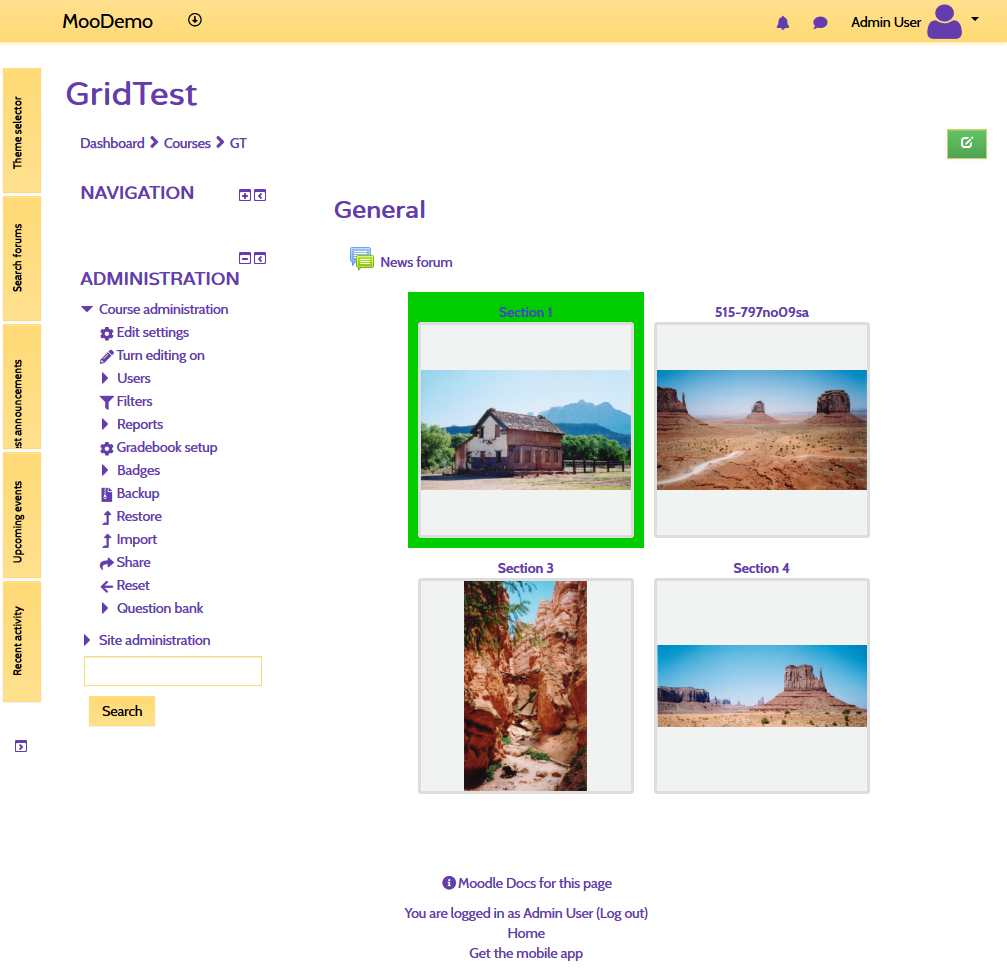Click the 515-797no09sa section title
The width and height of the screenshot is (1007, 977).
[762, 312]
